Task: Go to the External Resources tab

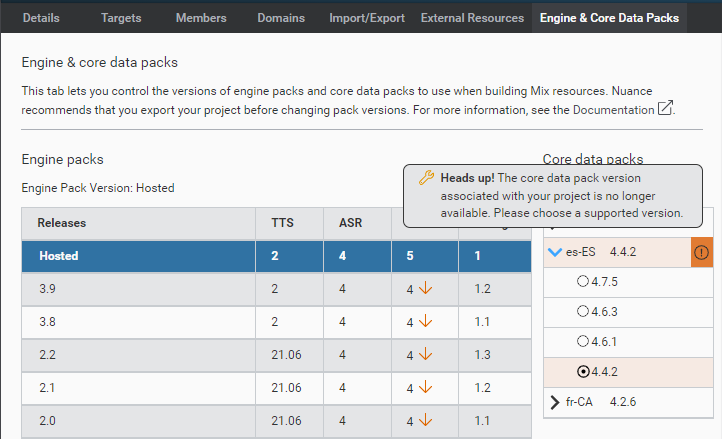Action: tap(472, 18)
